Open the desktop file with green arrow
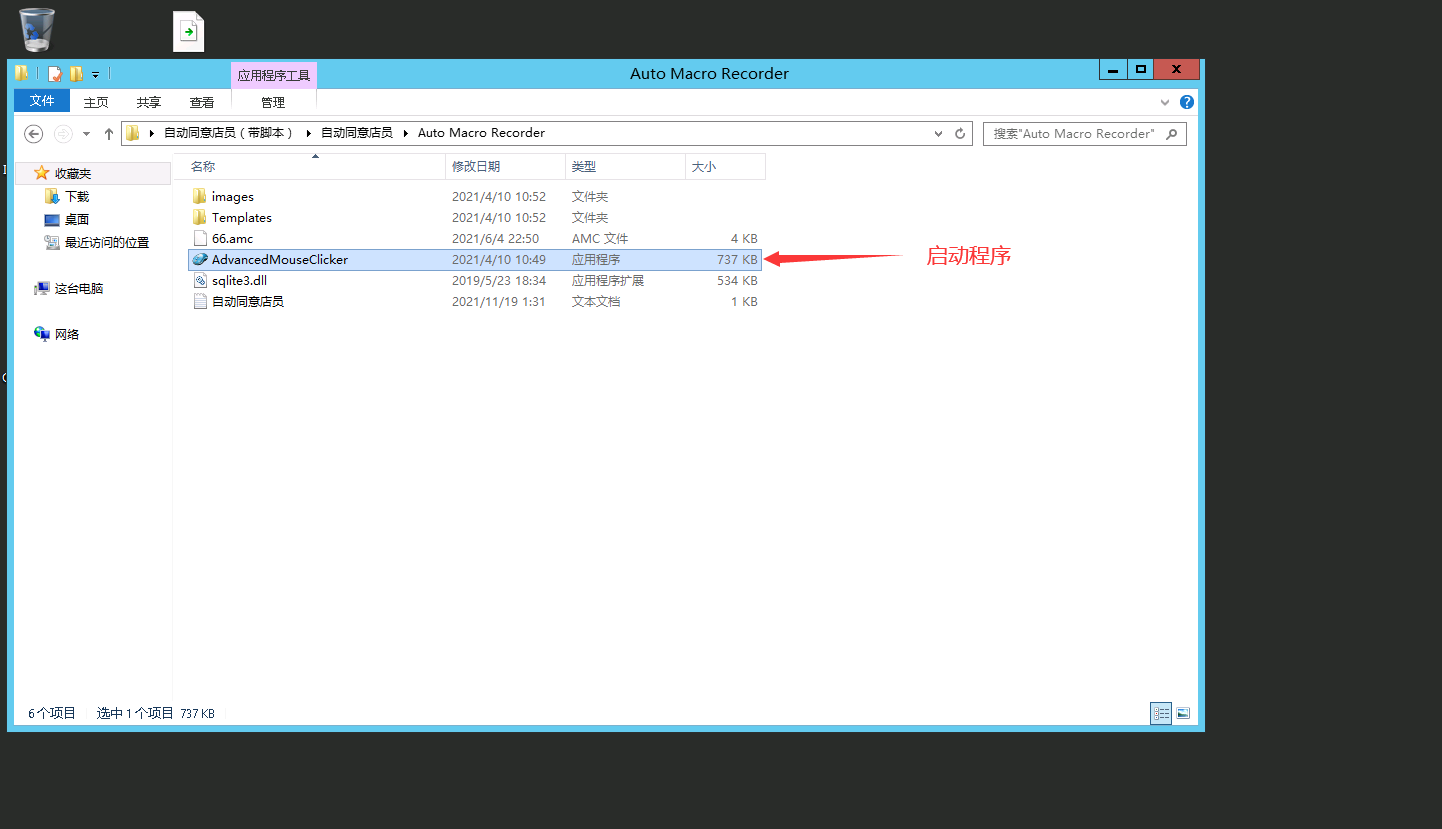 (189, 31)
